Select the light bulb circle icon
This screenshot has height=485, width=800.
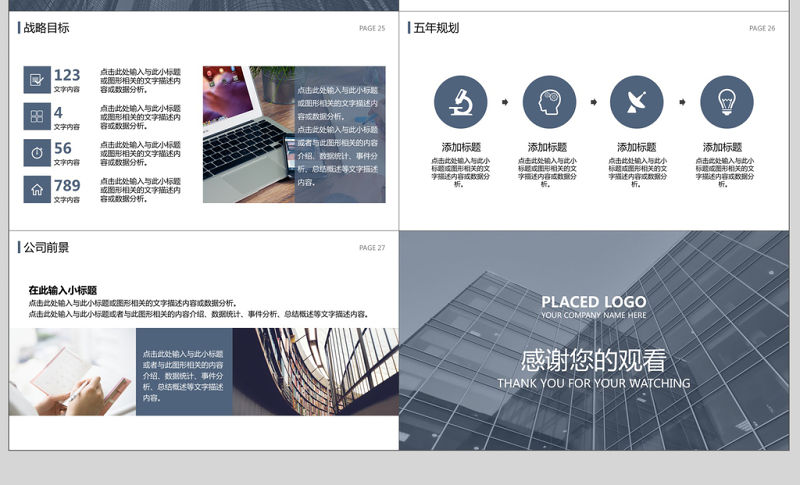[727, 102]
